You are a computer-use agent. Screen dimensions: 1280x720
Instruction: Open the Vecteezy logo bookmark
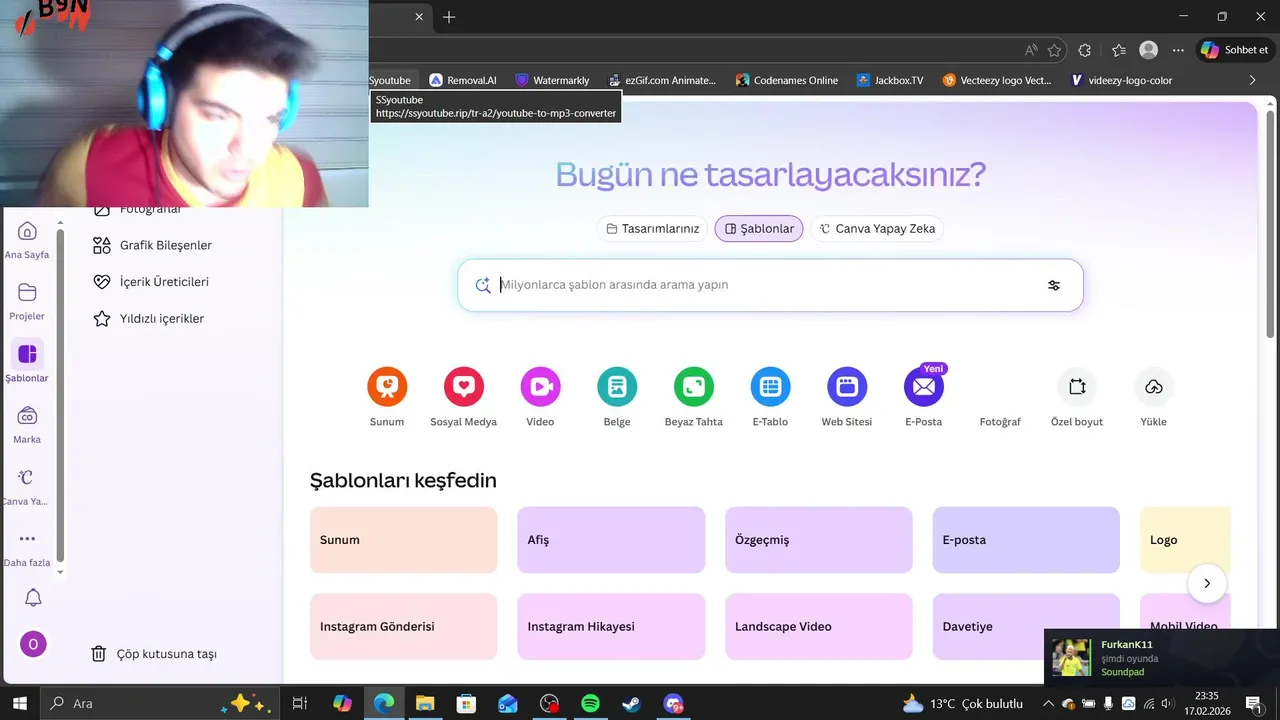997,80
